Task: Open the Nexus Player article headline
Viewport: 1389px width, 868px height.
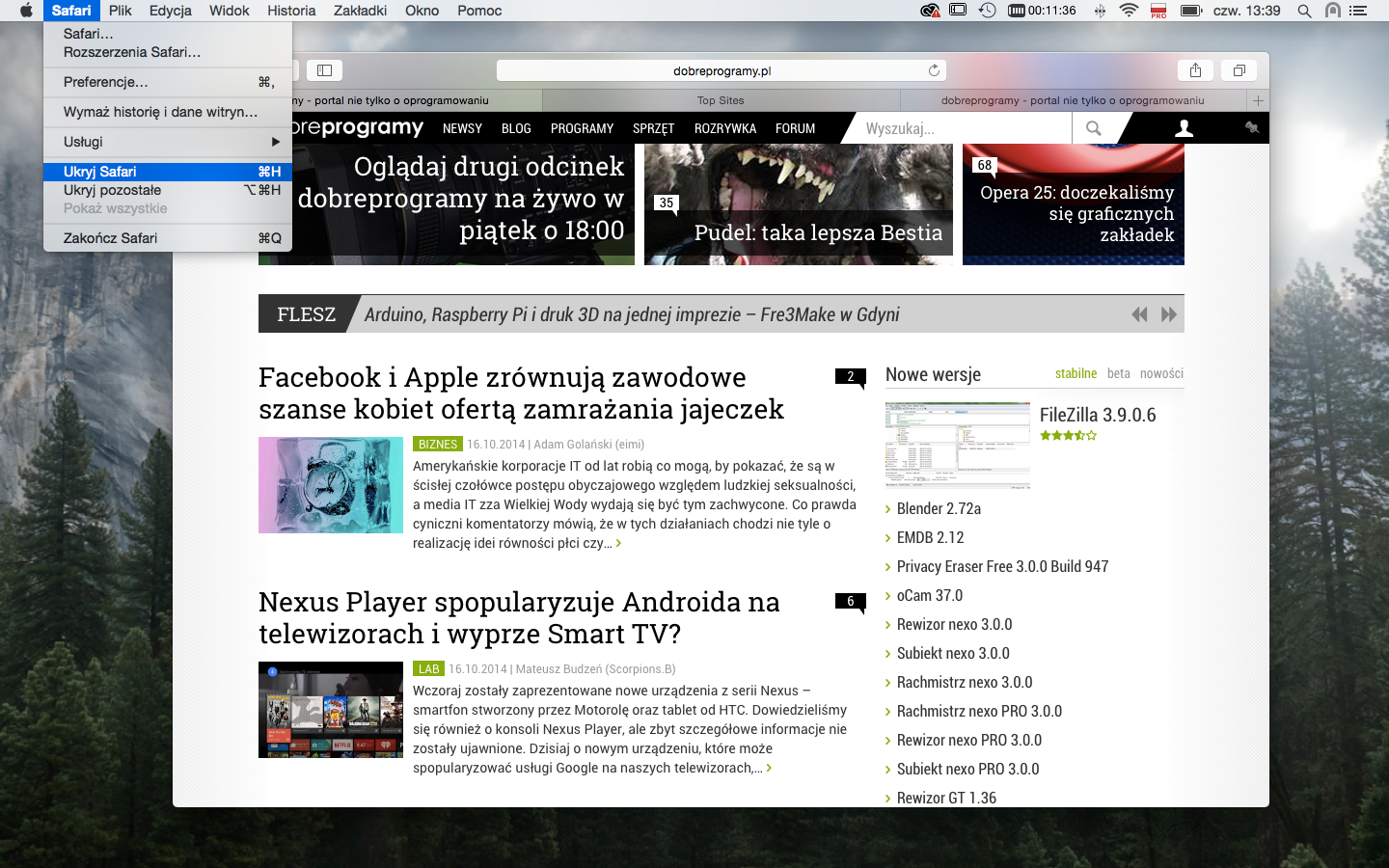Action: point(519,618)
